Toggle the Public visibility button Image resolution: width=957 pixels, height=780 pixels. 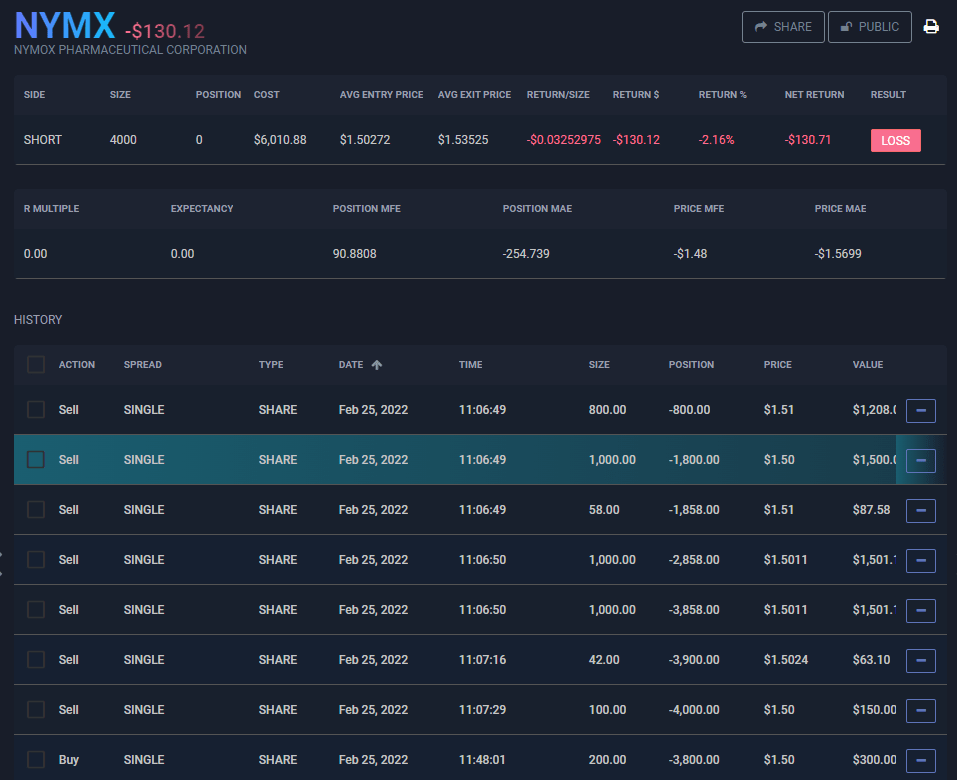(869, 27)
